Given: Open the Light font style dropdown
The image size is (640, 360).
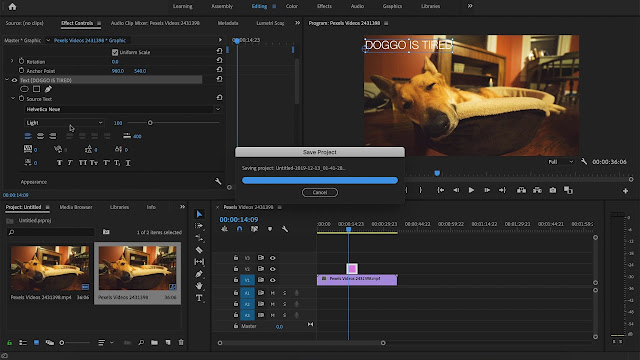Looking at the screenshot, I should tap(64, 123).
